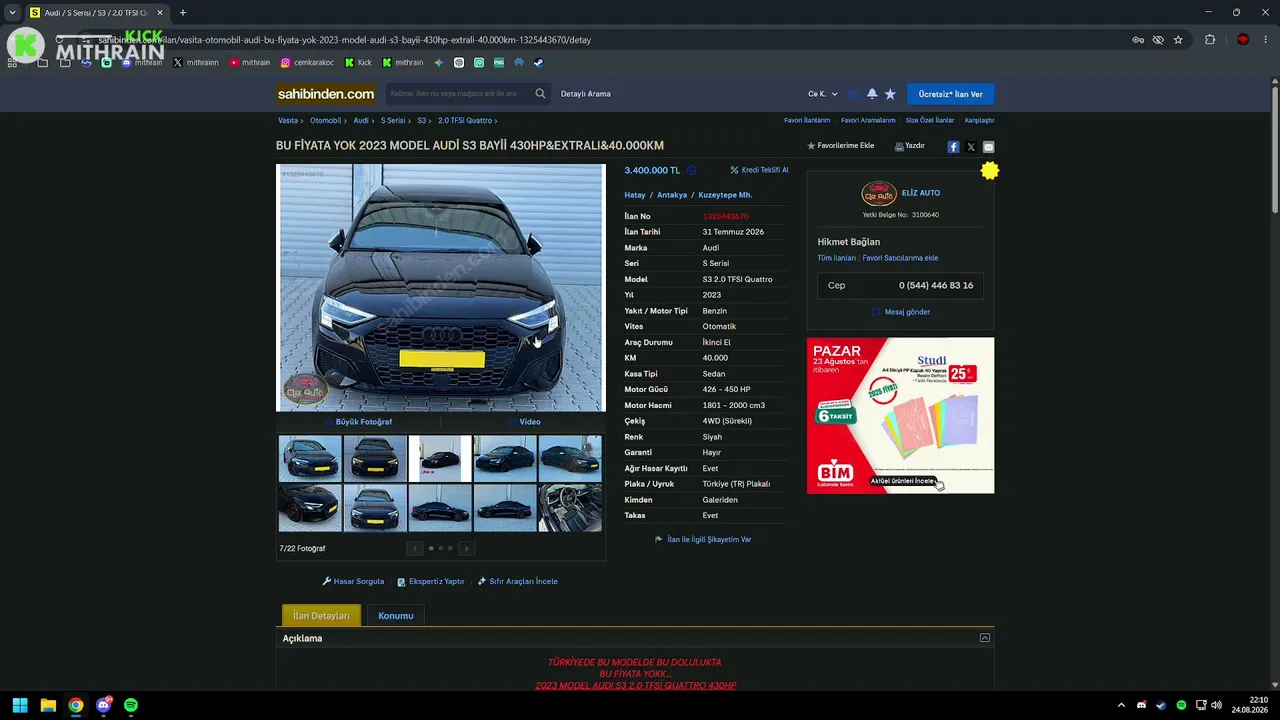Open Tüm İlanları of the seller
Screen dimensions: 1280x720
pyautogui.click(x=837, y=258)
